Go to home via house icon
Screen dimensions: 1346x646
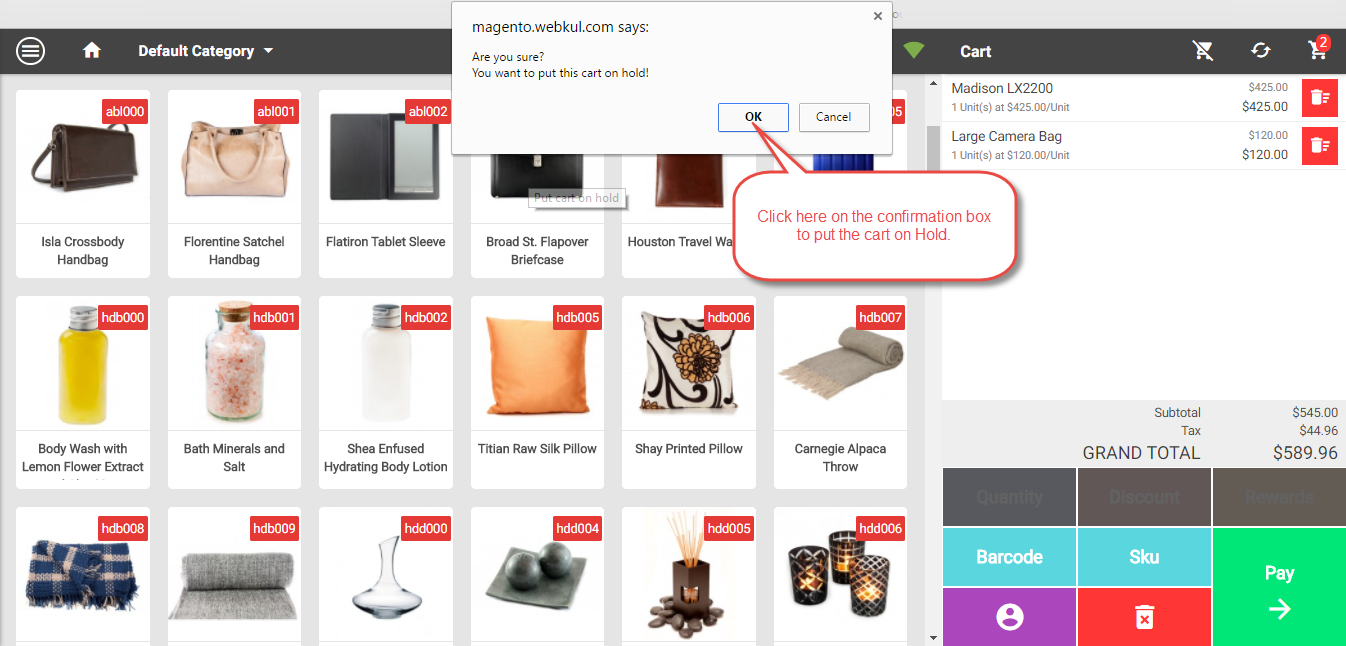pyautogui.click(x=92, y=51)
